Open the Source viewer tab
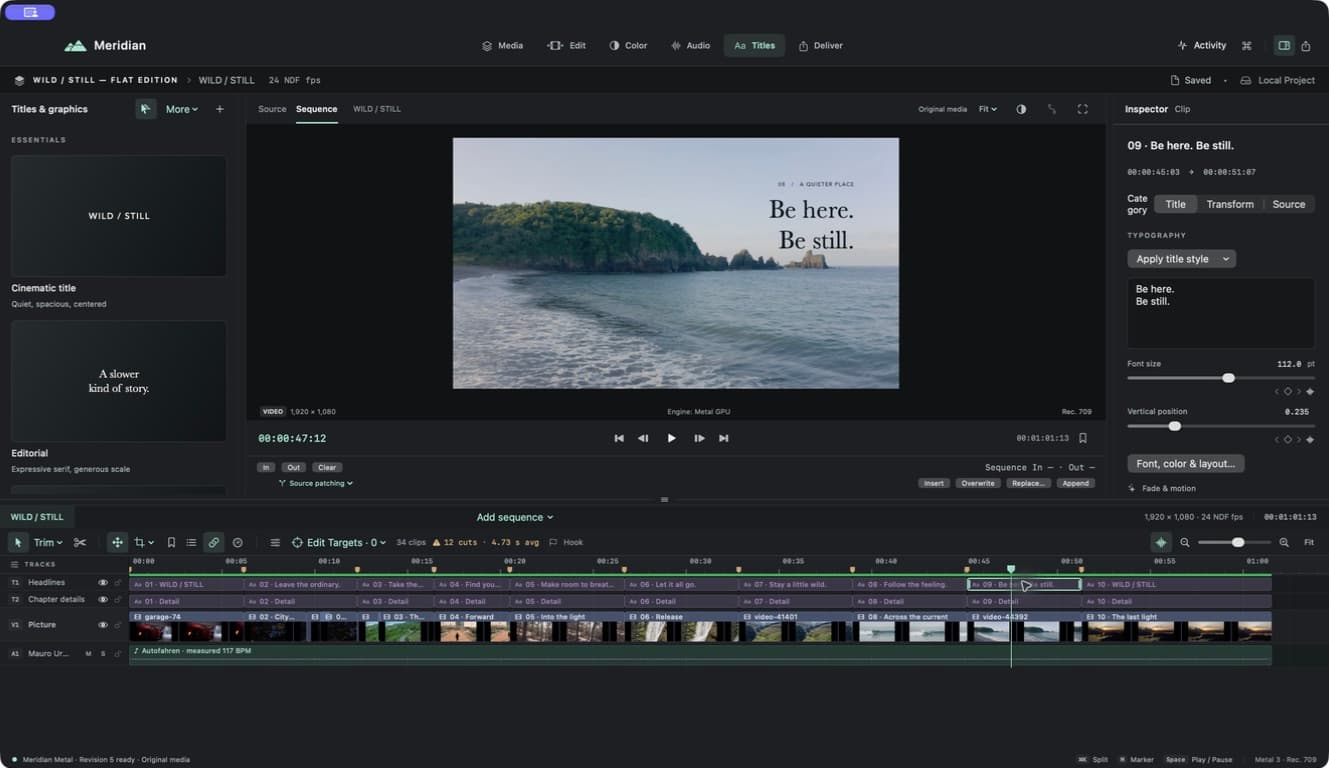 [x=272, y=109]
